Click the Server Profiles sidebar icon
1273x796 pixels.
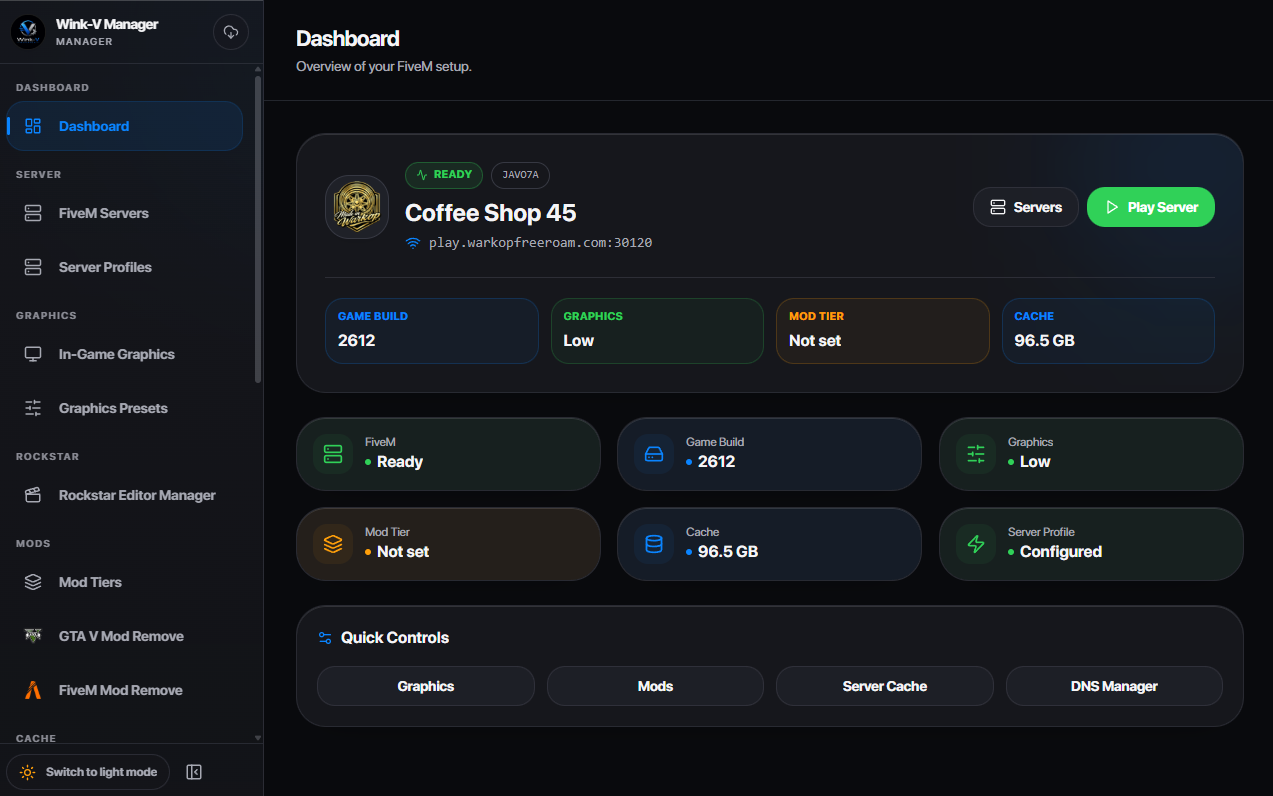(33, 267)
